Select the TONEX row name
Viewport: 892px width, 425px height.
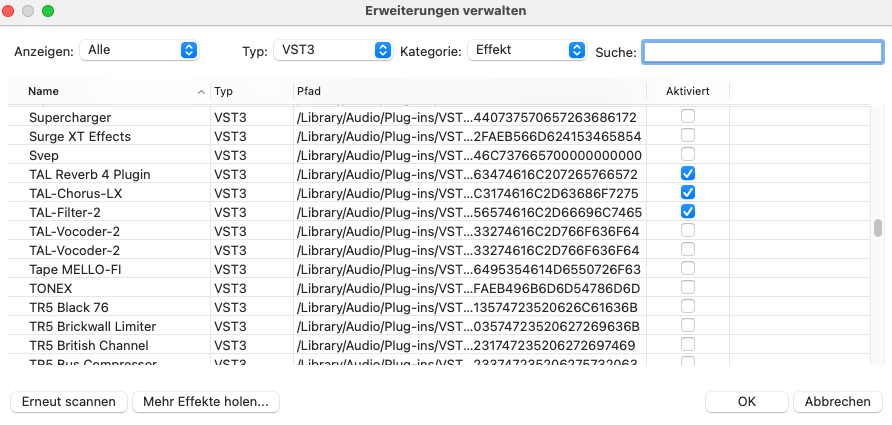point(51,288)
